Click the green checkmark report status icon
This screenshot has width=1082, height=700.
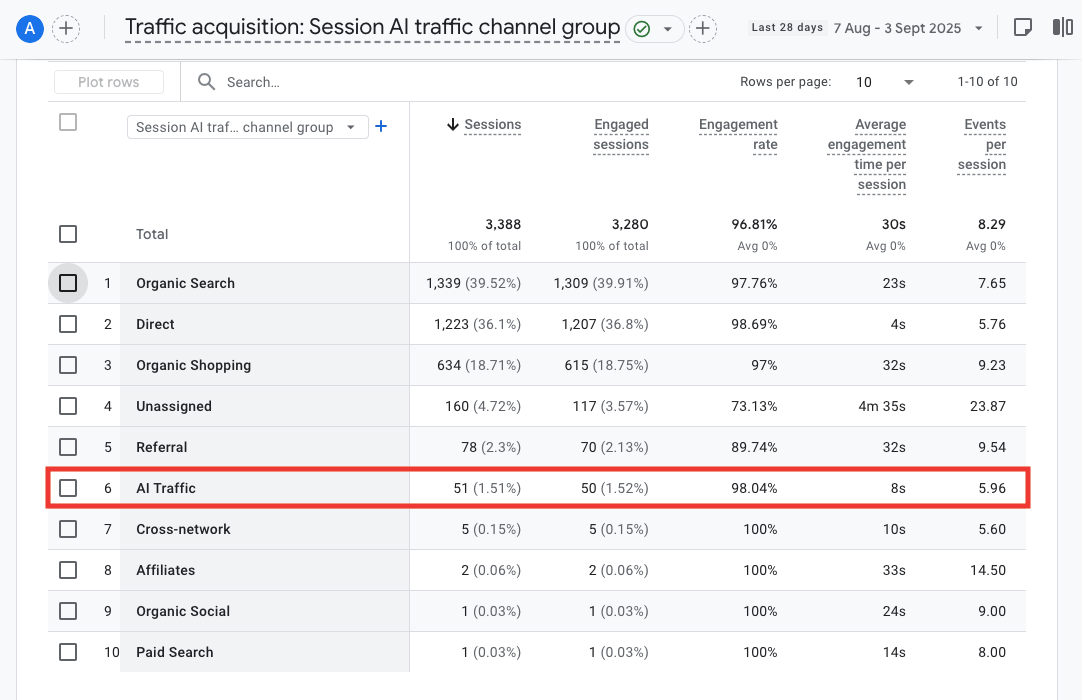point(643,28)
